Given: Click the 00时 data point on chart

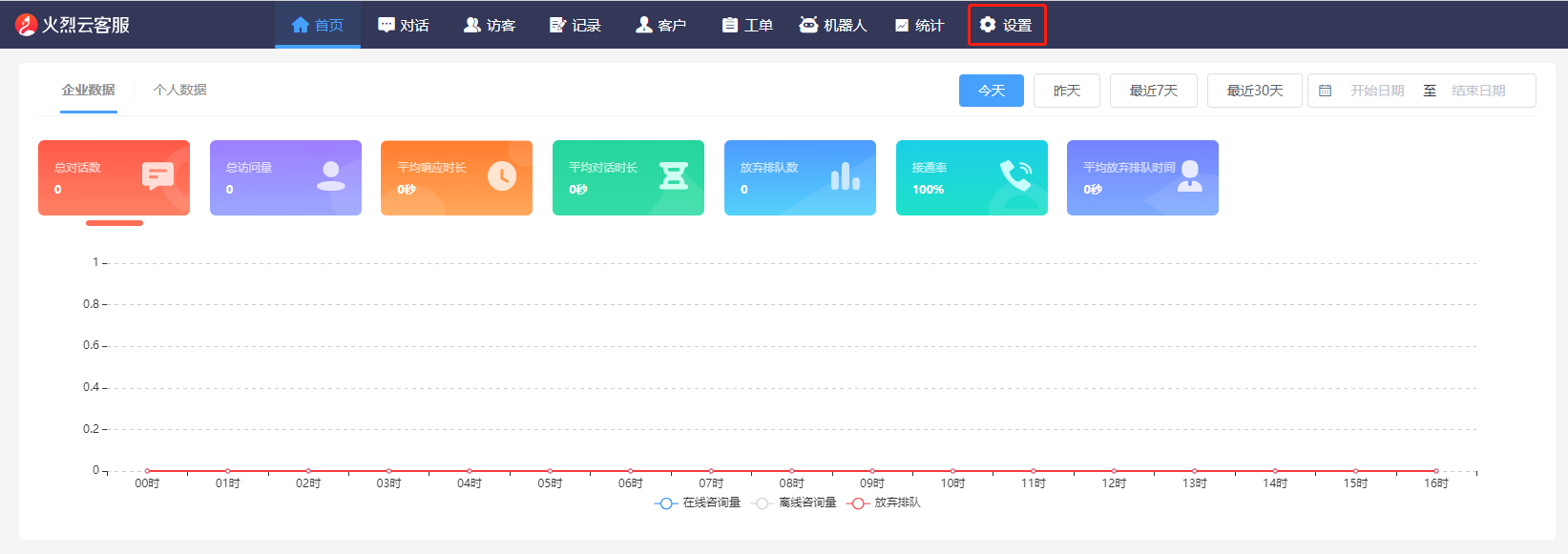Looking at the screenshot, I should tap(147, 470).
